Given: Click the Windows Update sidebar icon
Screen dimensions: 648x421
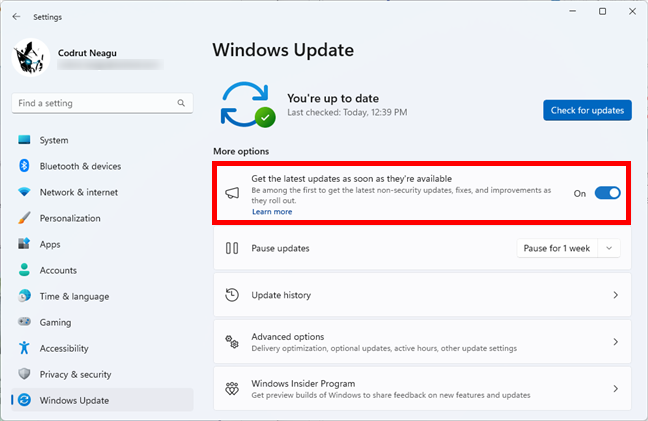Looking at the screenshot, I should pos(24,400).
